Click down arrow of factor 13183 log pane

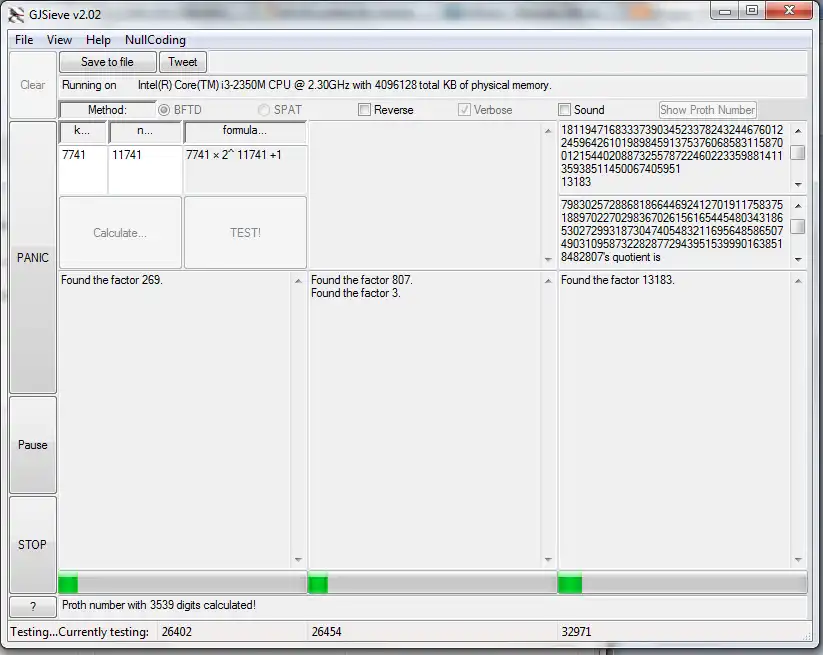pyautogui.click(x=798, y=560)
